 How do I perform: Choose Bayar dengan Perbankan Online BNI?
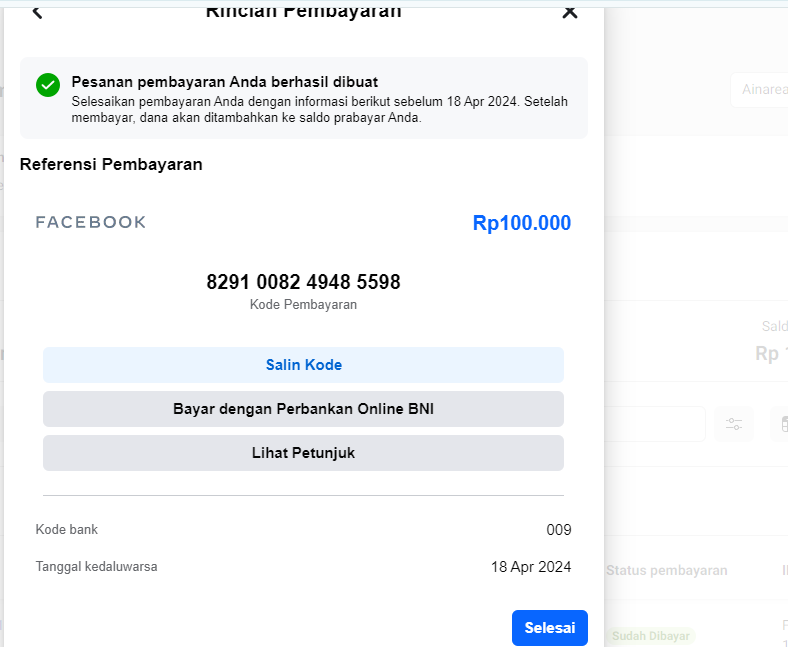[303, 409]
